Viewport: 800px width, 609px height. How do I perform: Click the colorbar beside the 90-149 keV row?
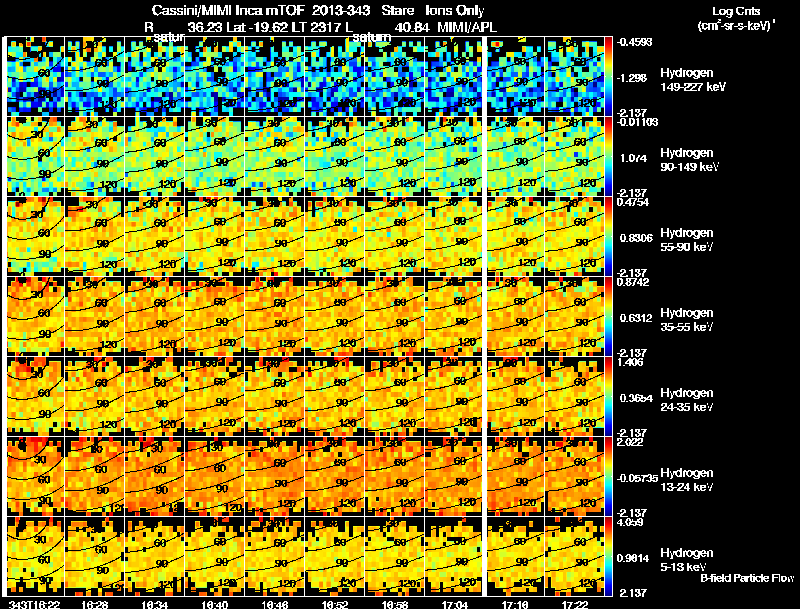(609, 157)
